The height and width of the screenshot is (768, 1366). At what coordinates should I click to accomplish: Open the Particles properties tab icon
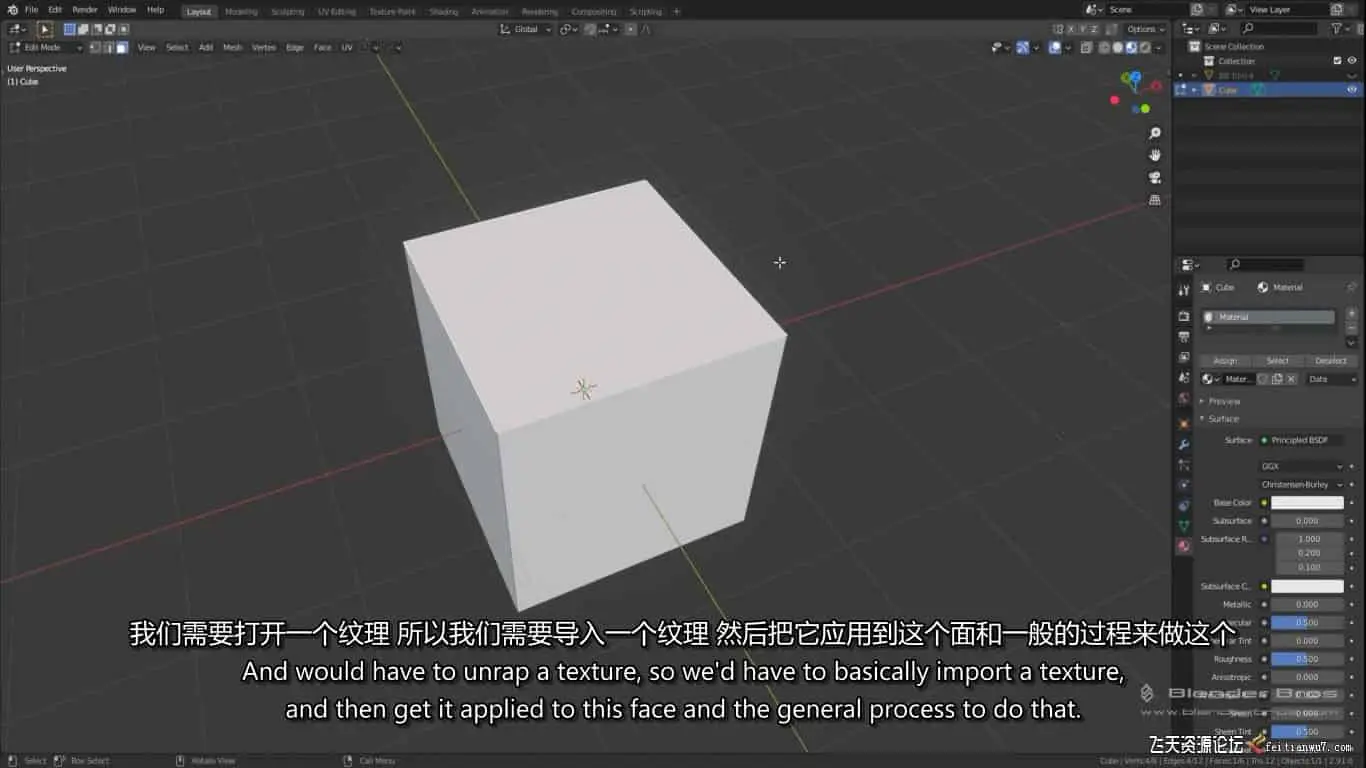(x=1184, y=466)
